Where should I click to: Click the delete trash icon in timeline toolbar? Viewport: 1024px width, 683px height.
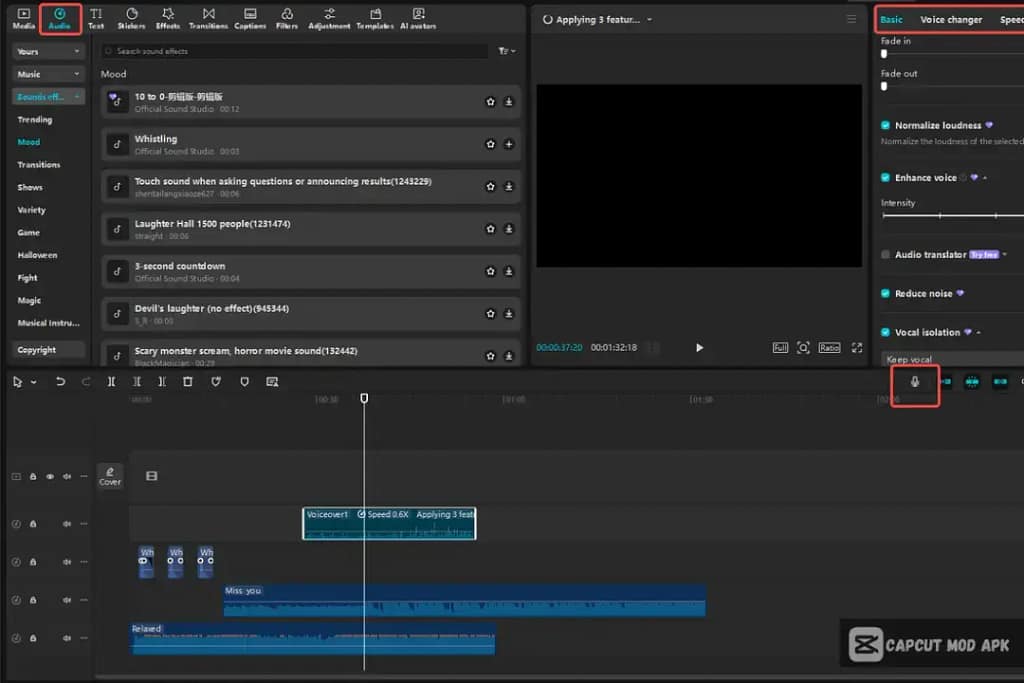click(x=187, y=382)
